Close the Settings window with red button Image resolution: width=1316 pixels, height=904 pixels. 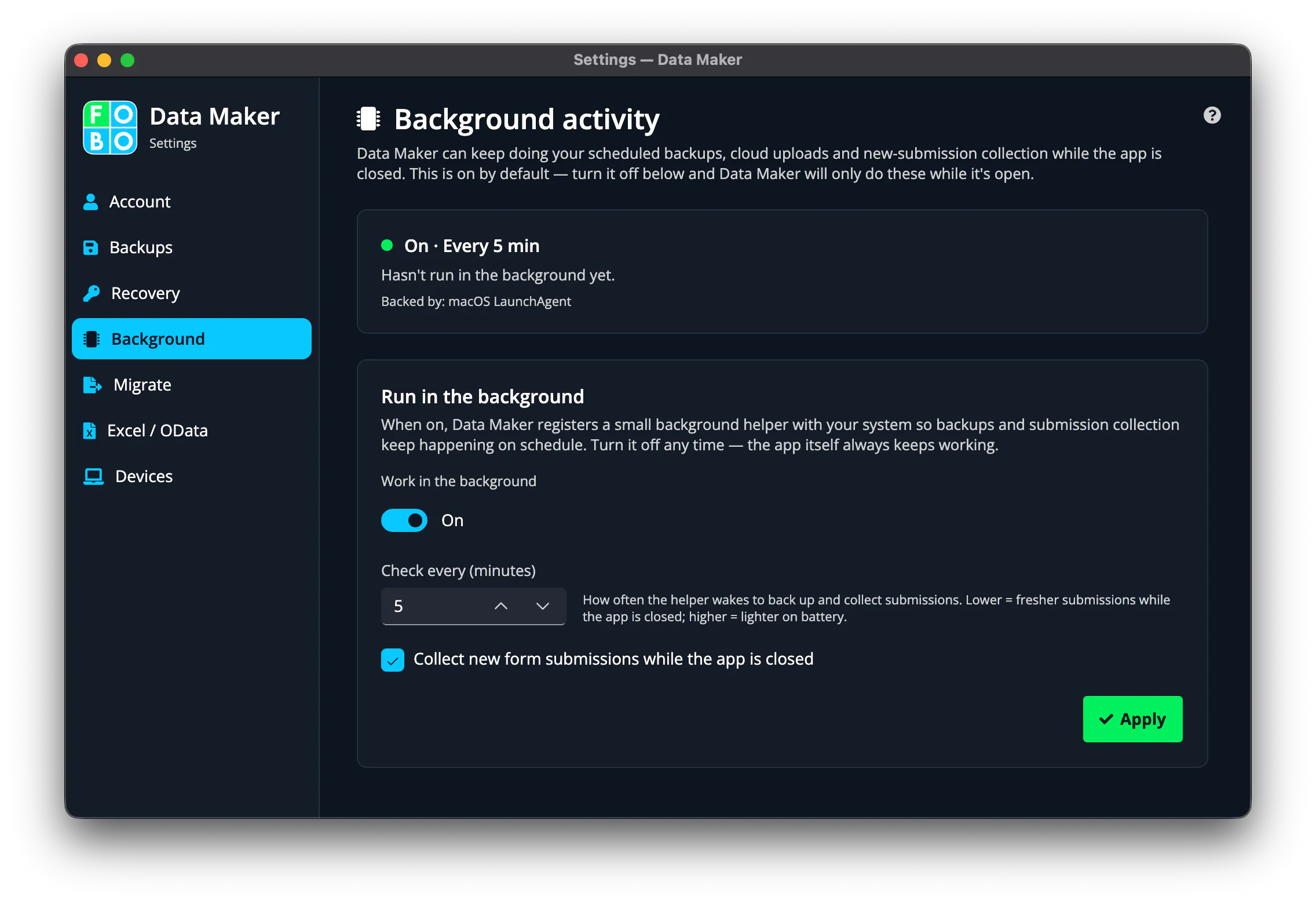(x=82, y=60)
